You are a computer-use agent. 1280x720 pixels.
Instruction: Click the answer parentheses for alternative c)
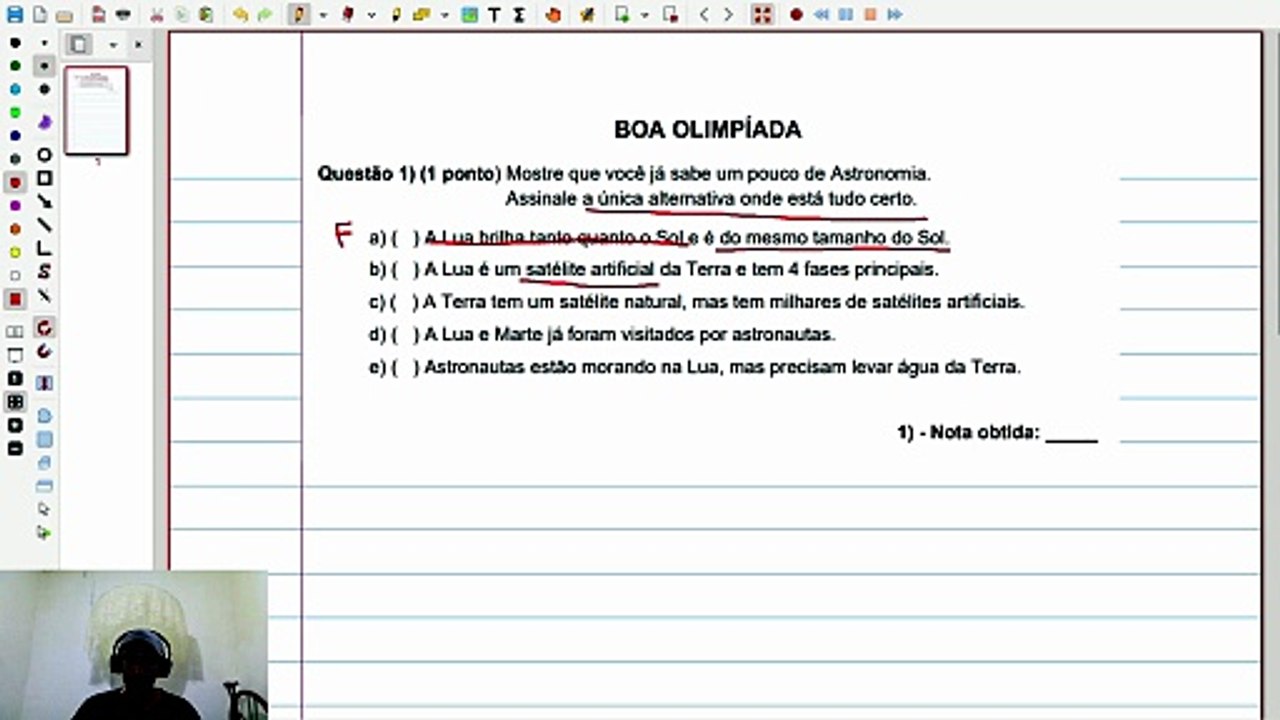405,302
